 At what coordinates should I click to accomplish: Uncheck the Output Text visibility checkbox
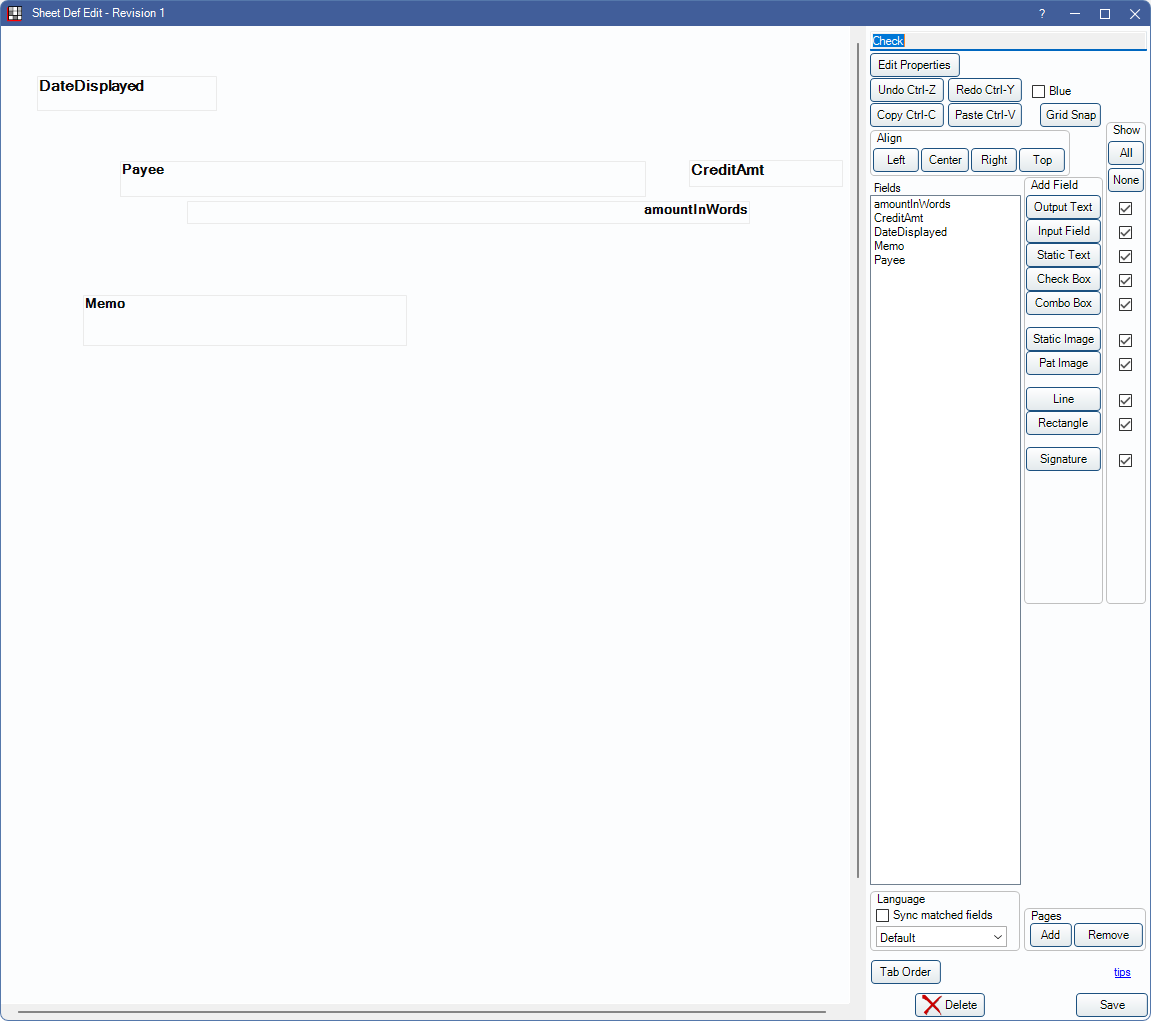coord(1125,208)
